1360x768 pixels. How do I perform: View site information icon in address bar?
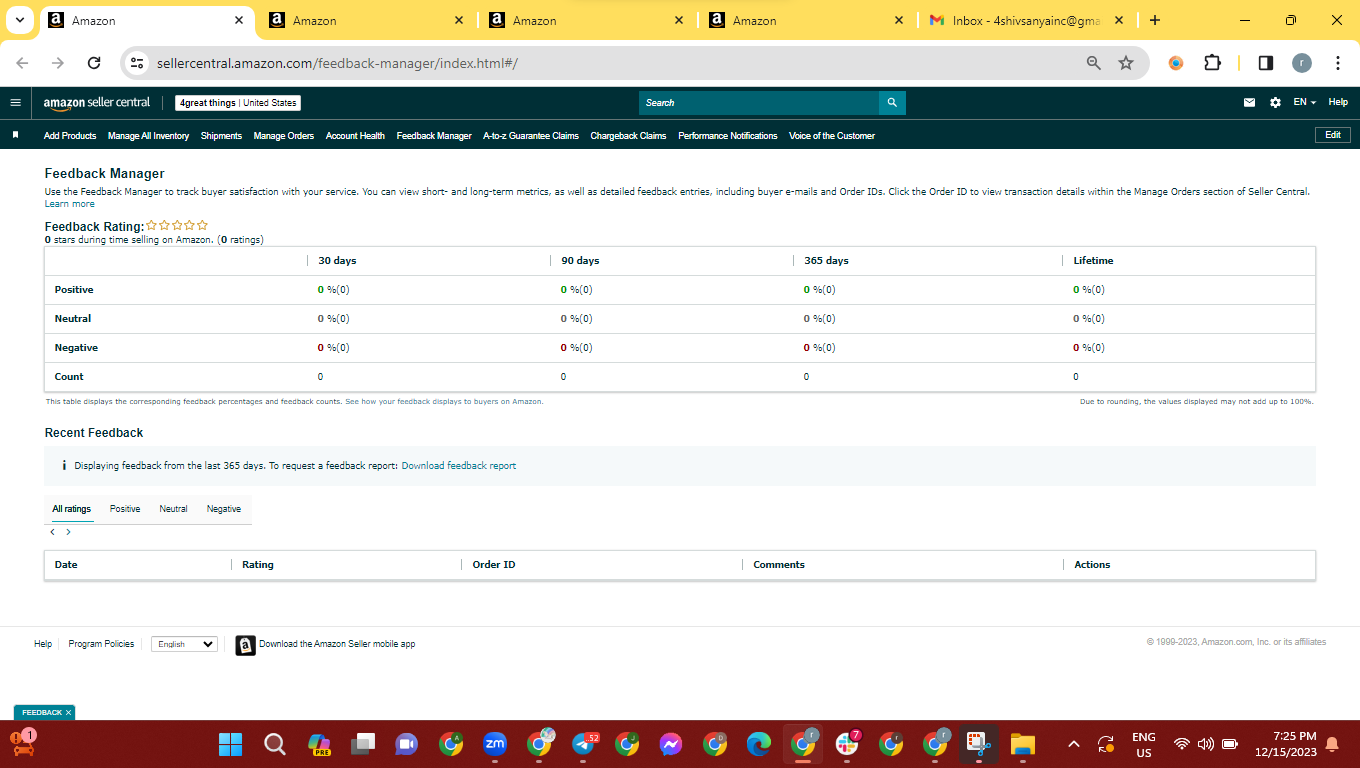(138, 63)
